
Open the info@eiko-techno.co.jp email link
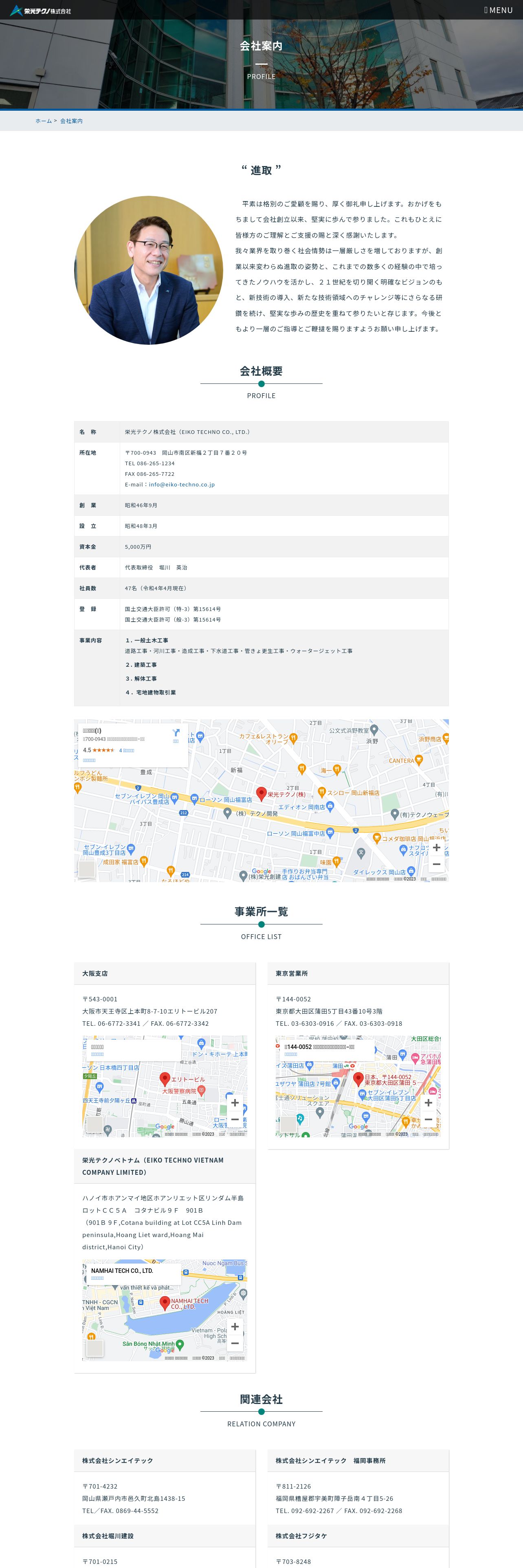tap(181, 484)
